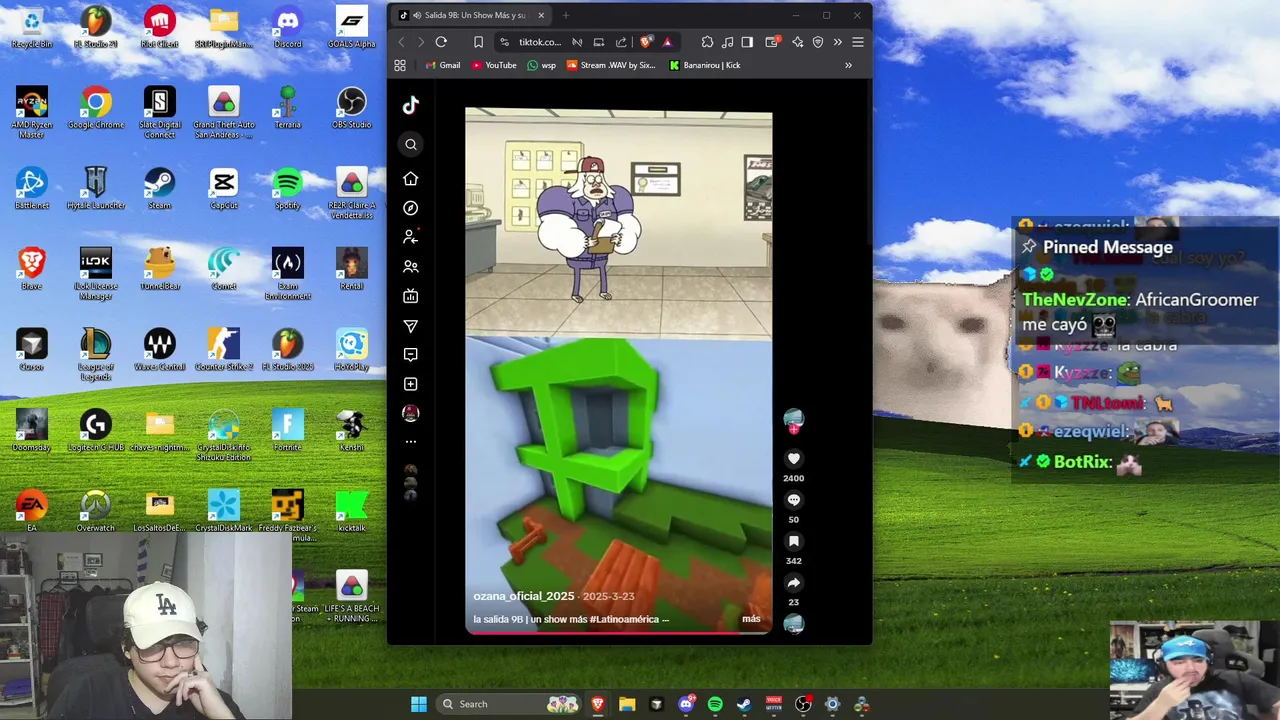
Task: Open Brave Rewards triangle icon
Action: 667,42
